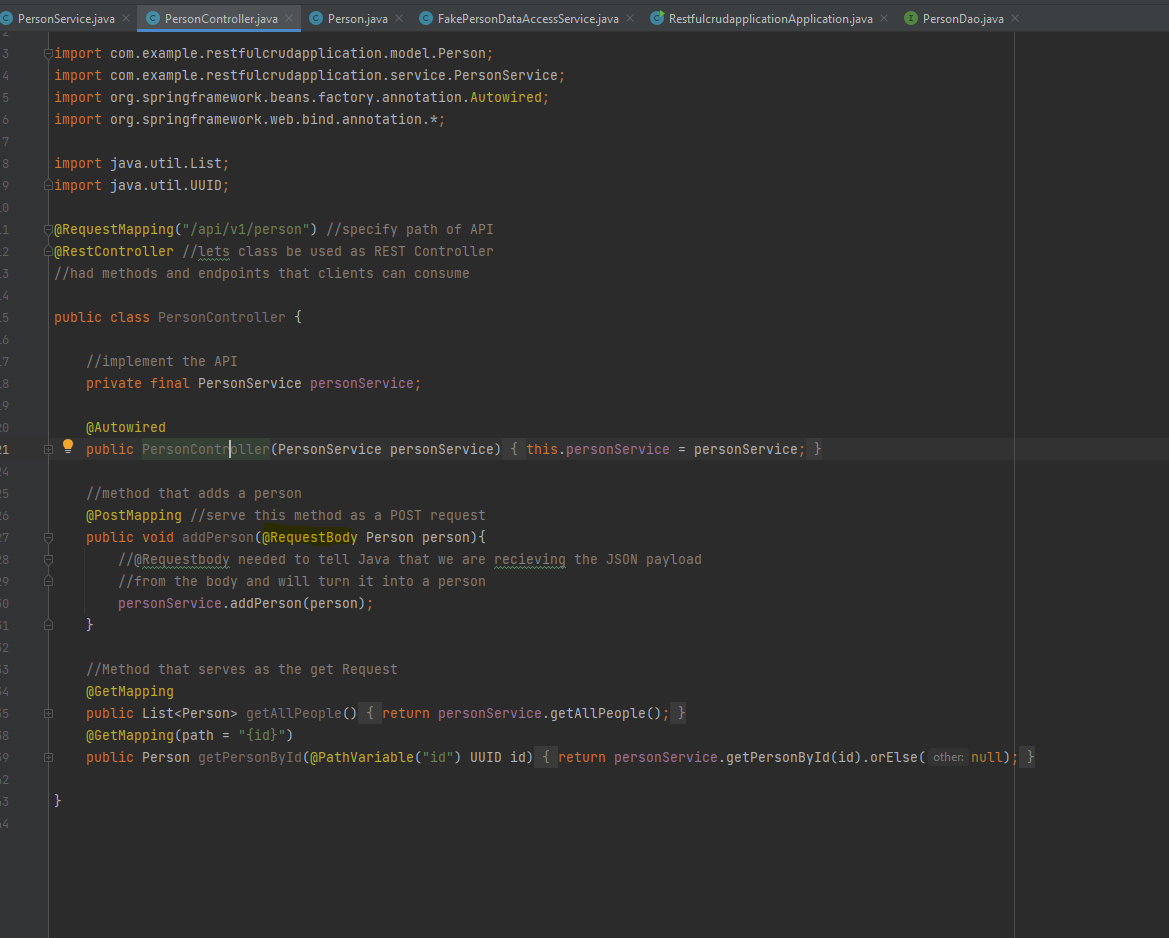1169x938 pixels.
Task: Switch to RestfulcrudapplicationApplication.java tab
Action: point(770,19)
